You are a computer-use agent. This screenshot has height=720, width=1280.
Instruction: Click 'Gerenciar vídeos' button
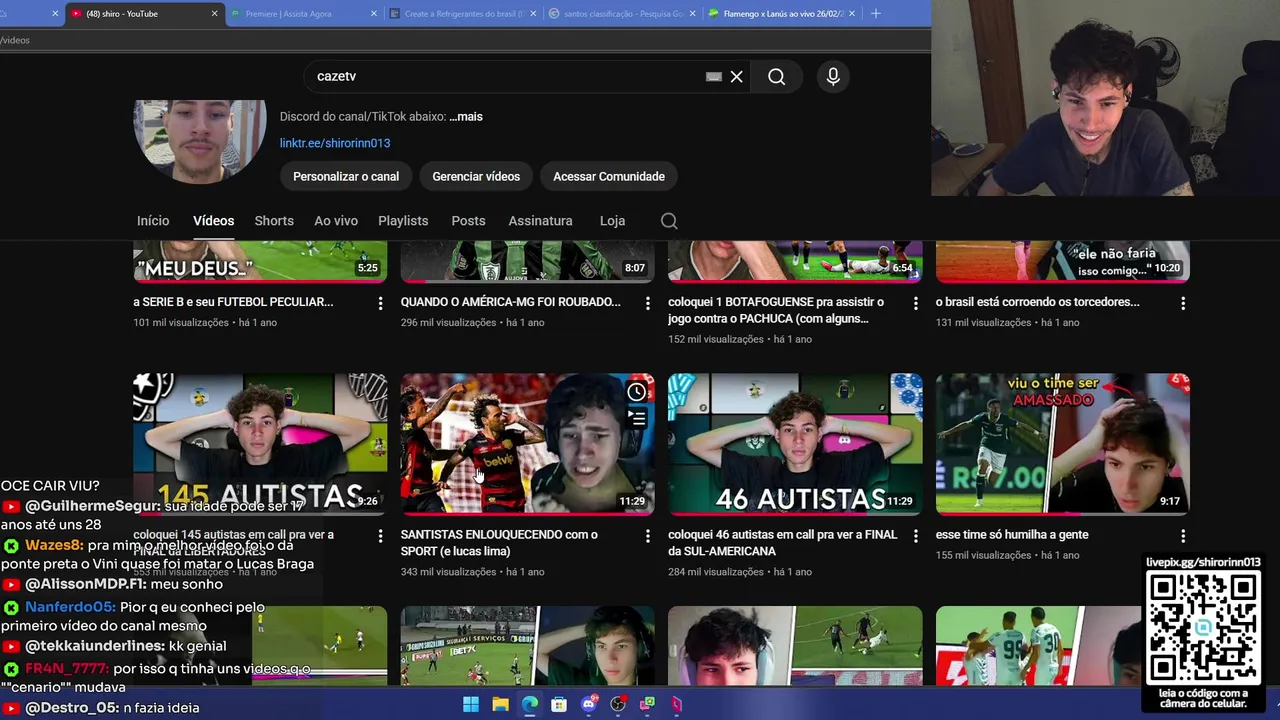click(476, 176)
